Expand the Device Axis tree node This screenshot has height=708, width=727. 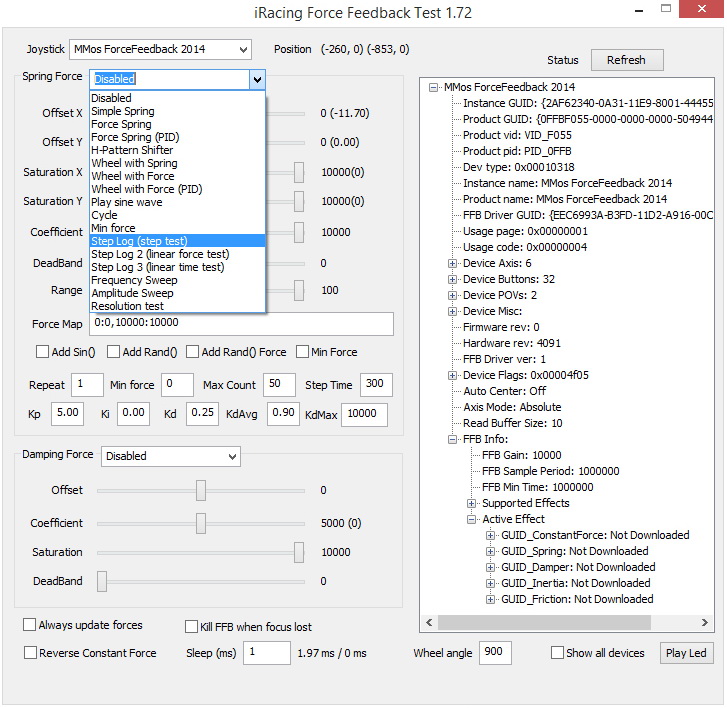pyautogui.click(x=452, y=263)
